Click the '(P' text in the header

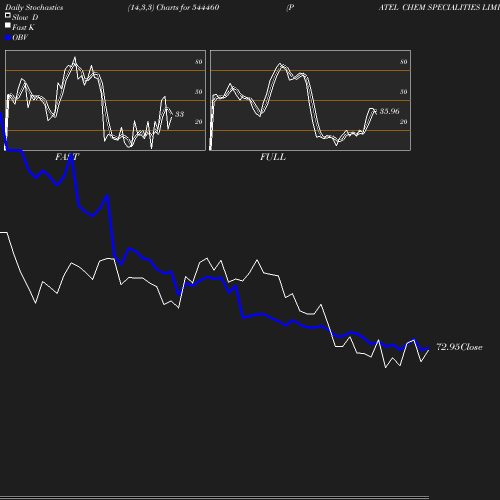tap(290, 8)
